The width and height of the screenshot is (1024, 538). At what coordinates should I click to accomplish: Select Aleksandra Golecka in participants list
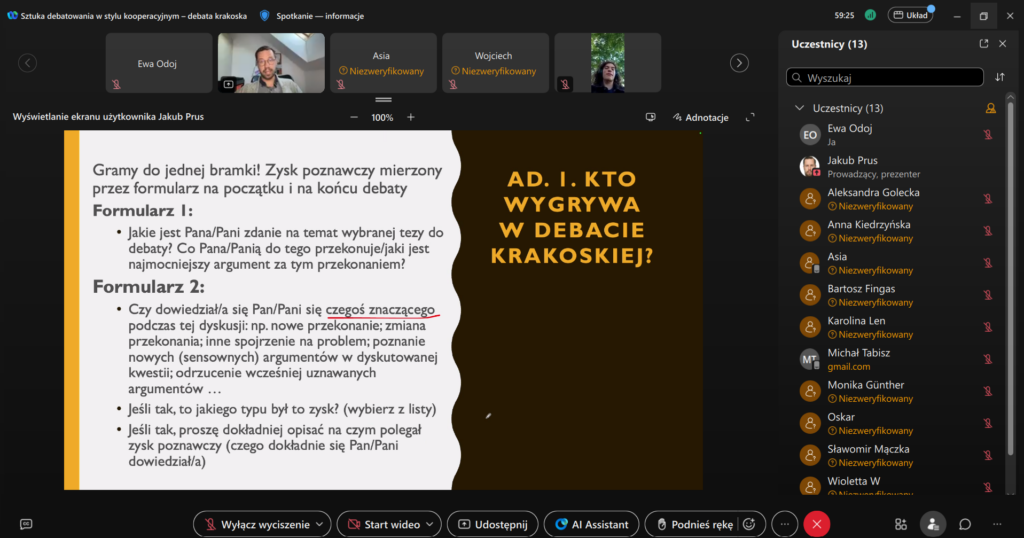tap(895, 198)
